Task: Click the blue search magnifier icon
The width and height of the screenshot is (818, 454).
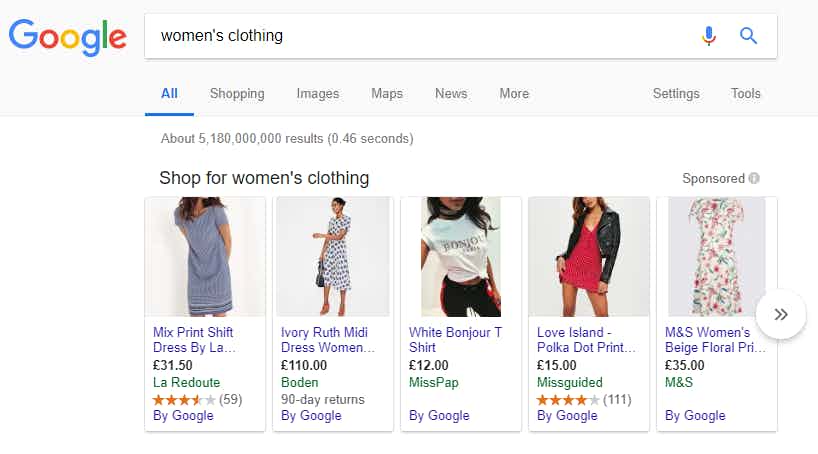Action: click(748, 36)
